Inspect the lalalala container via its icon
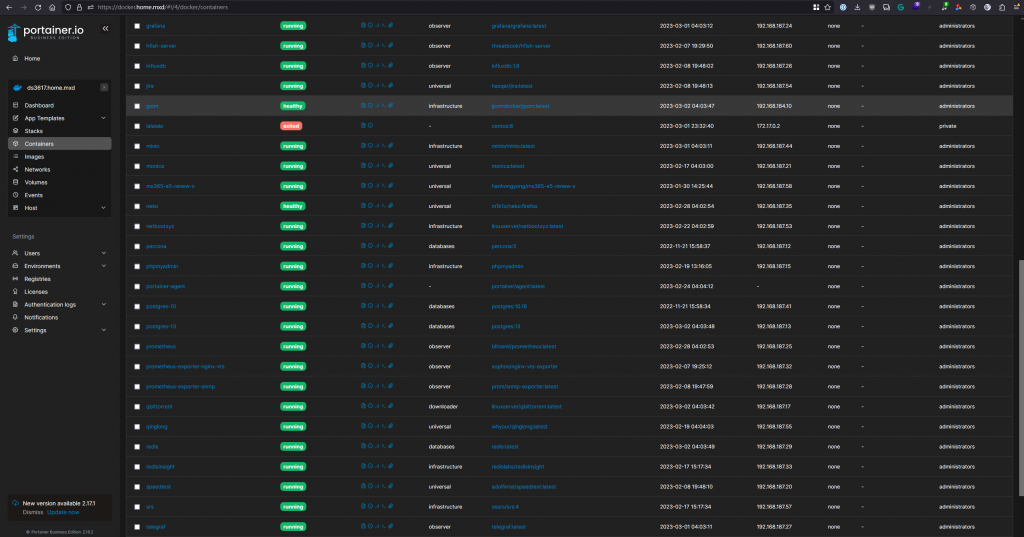 click(x=370, y=125)
